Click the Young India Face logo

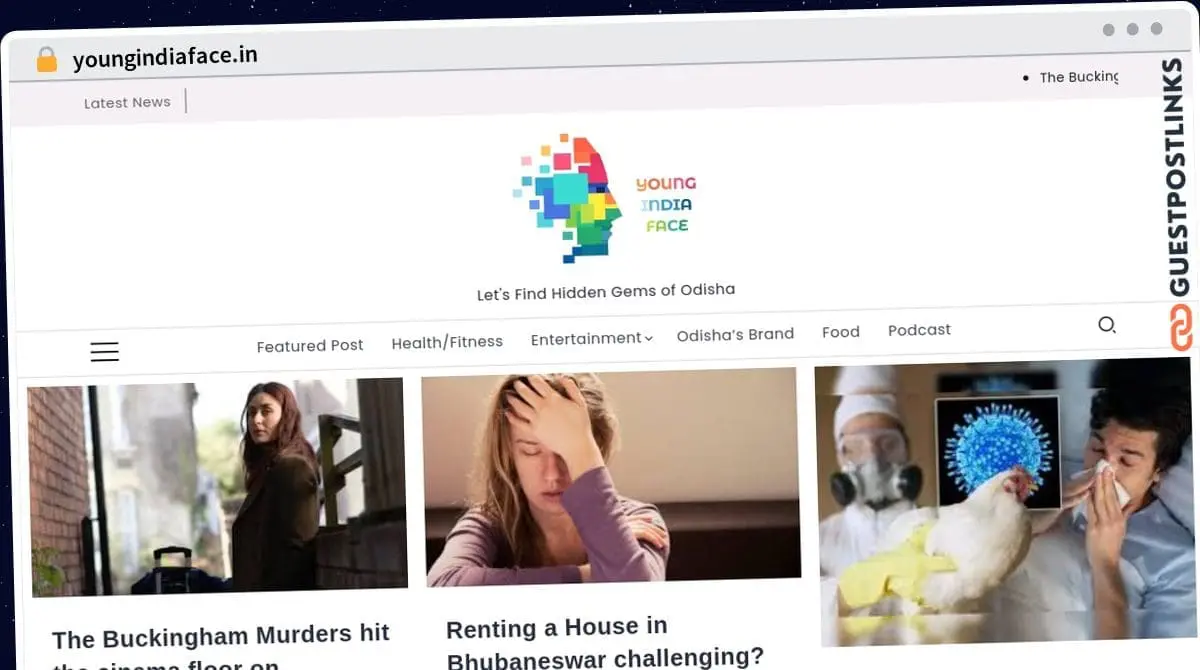604,199
